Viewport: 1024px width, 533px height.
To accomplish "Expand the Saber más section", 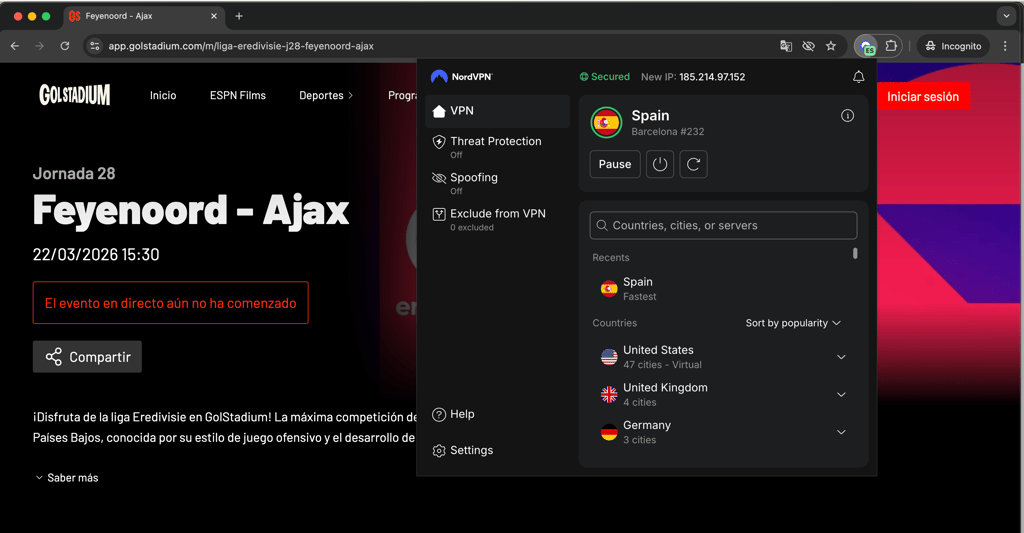I will coord(67,478).
